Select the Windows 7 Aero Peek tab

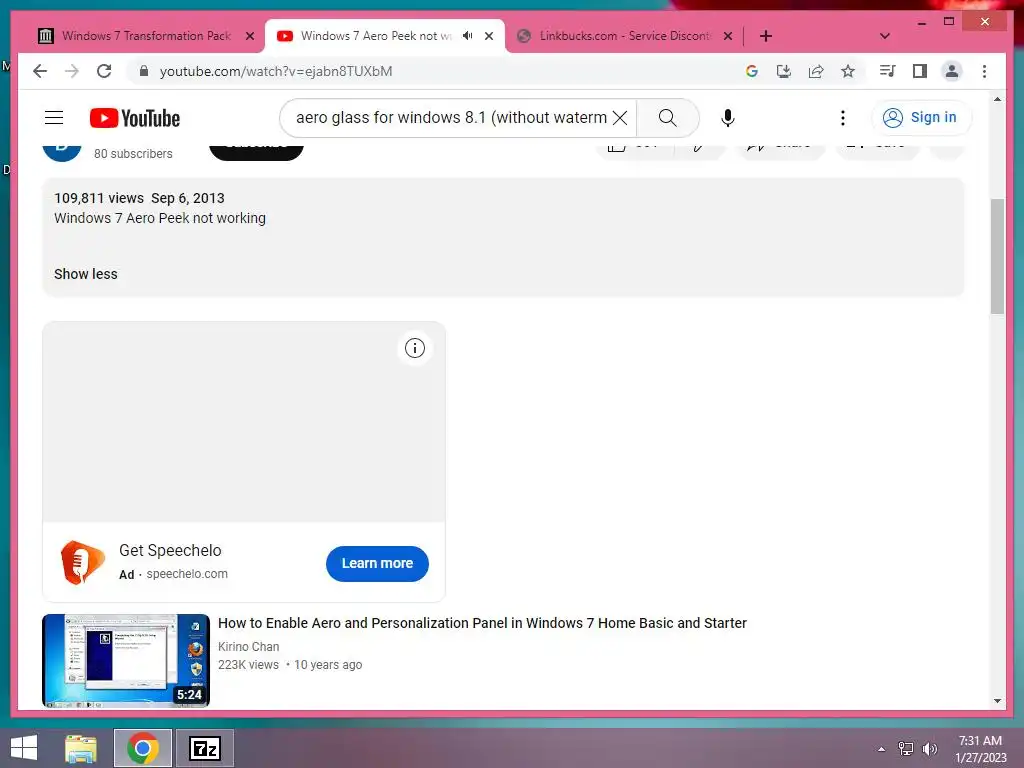376,36
